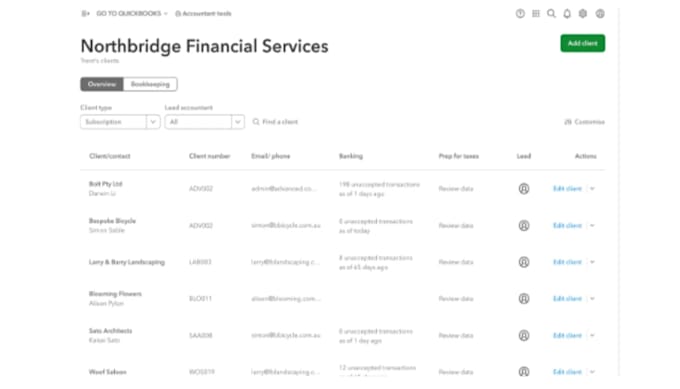Click the Find a client search field

[276, 122]
